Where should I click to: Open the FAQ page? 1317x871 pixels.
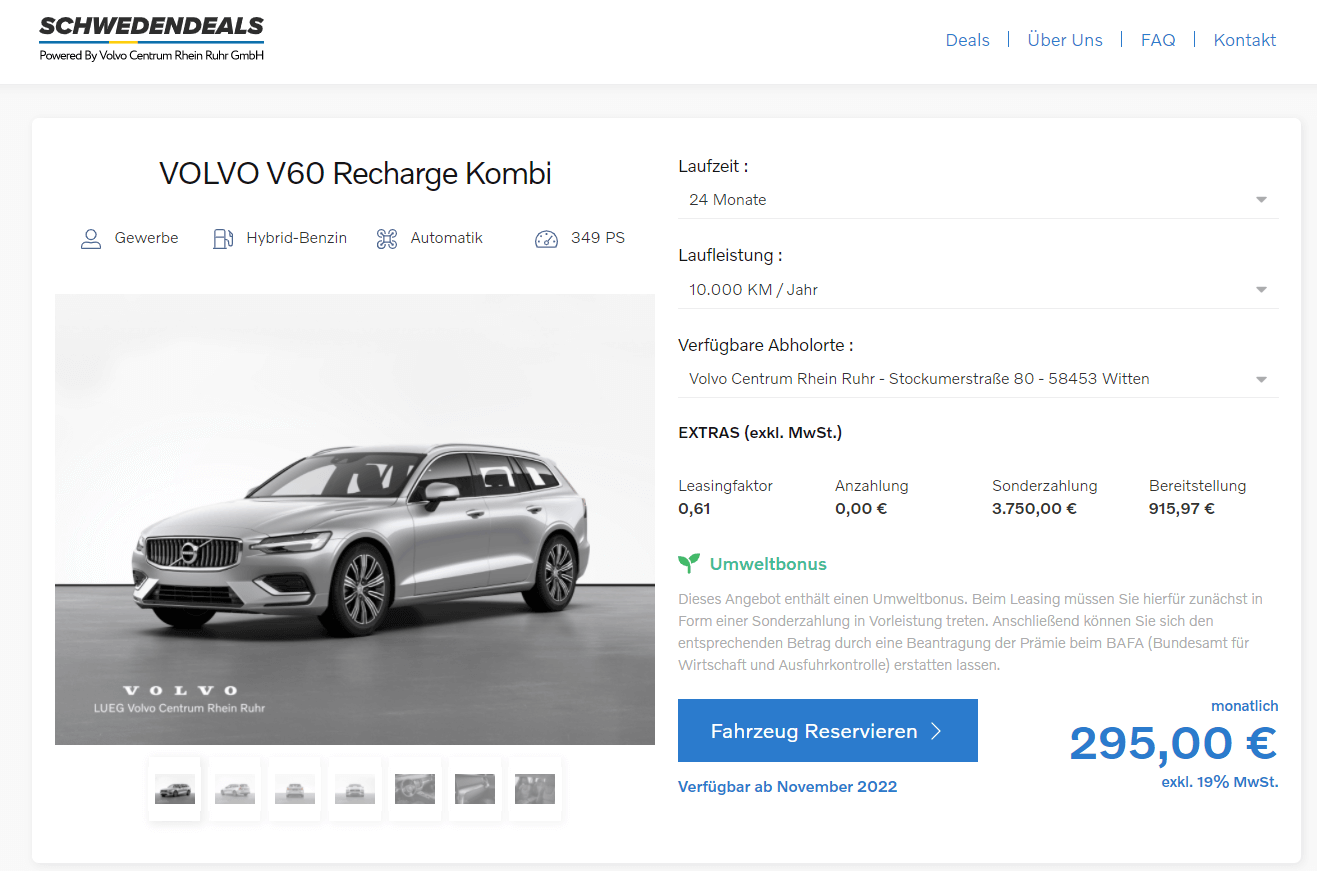click(x=1158, y=40)
